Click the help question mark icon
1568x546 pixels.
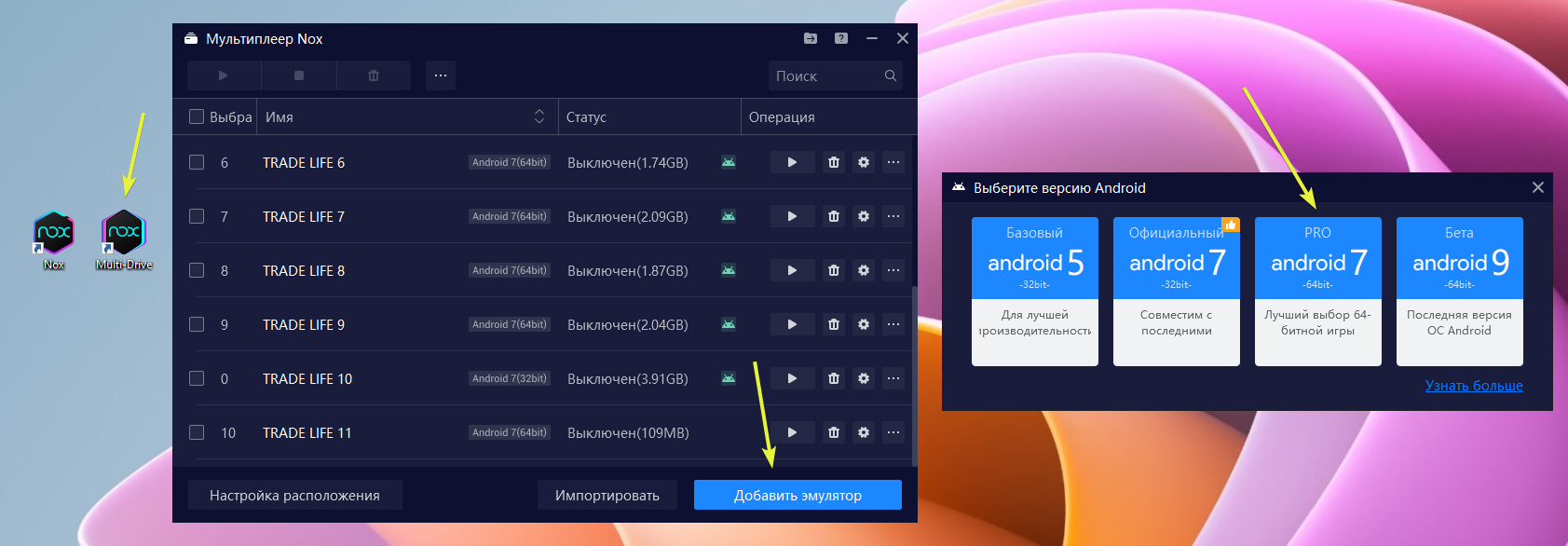[841, 38]
